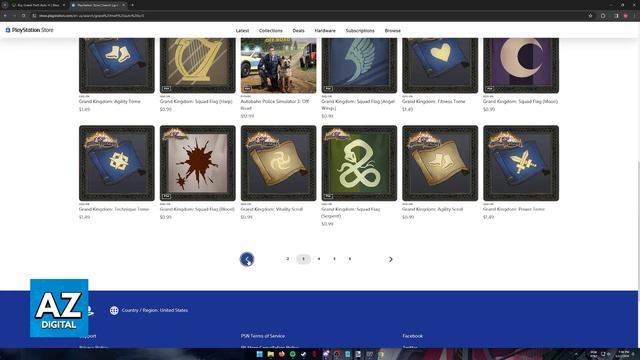Screen dimensions: 640x360
Task: Click the browser back arrow
Action: [x=5, y=16]
